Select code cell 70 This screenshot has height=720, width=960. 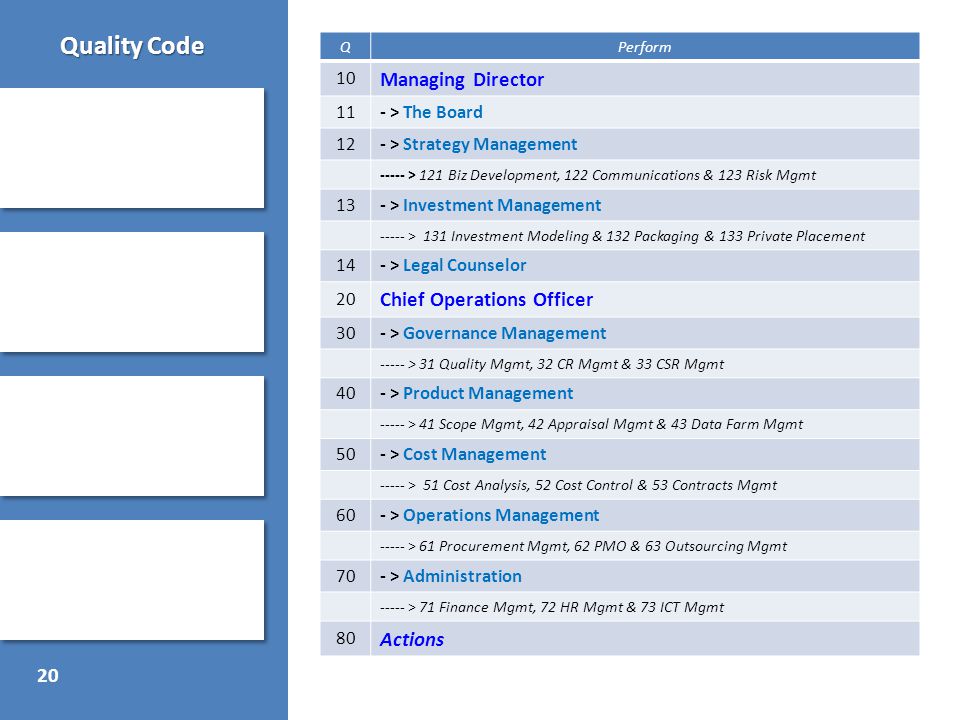[x=345, y=576]
